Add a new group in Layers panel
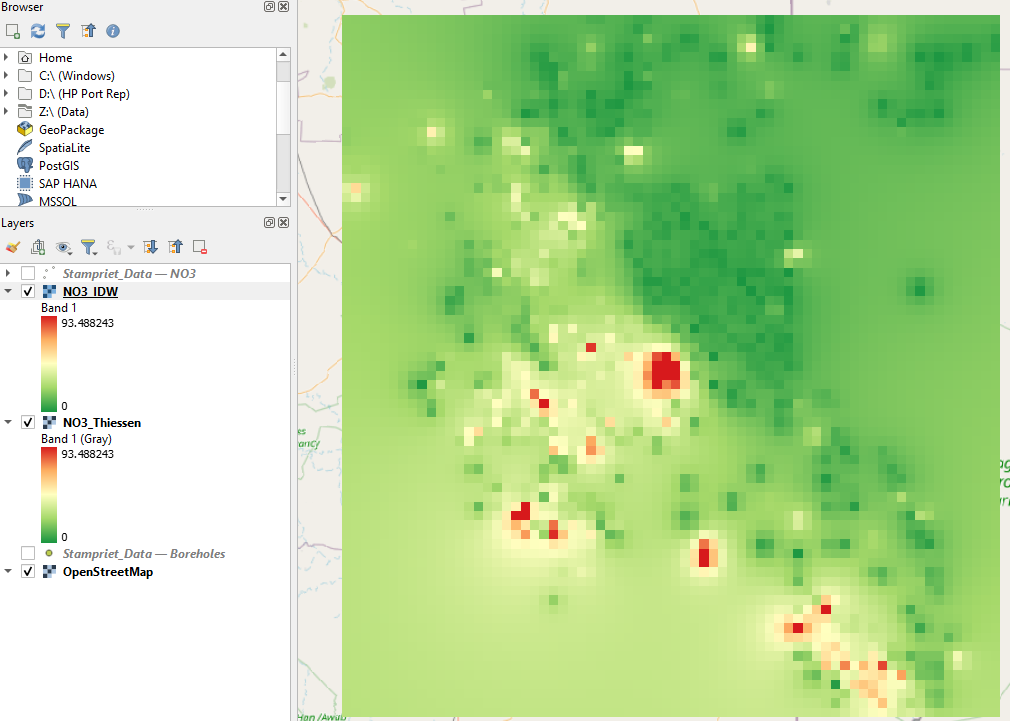 click(x=38, y=246)
